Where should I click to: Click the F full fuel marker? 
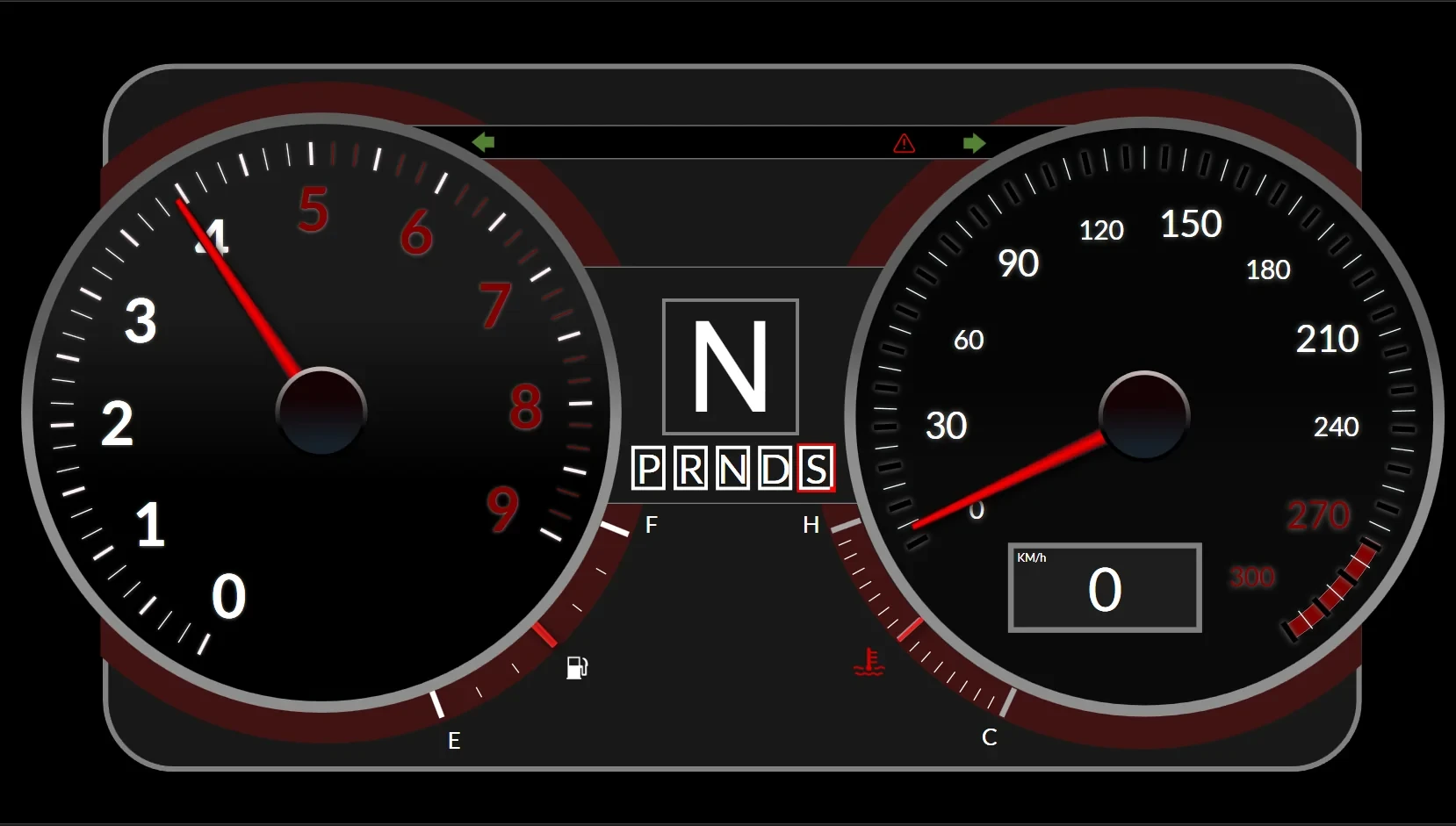pyautogui.click(x=651, y=524)
